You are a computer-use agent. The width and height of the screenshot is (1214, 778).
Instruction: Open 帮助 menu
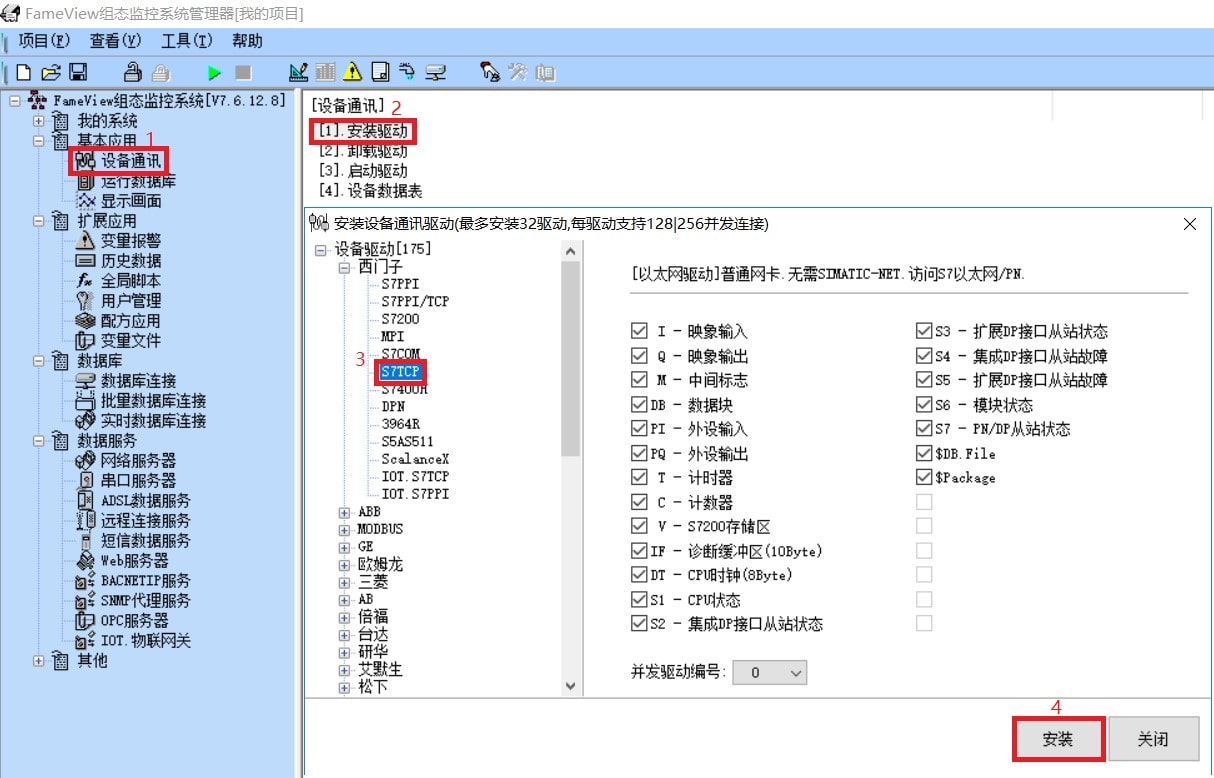pyautogui.click(x=247, y=41)
